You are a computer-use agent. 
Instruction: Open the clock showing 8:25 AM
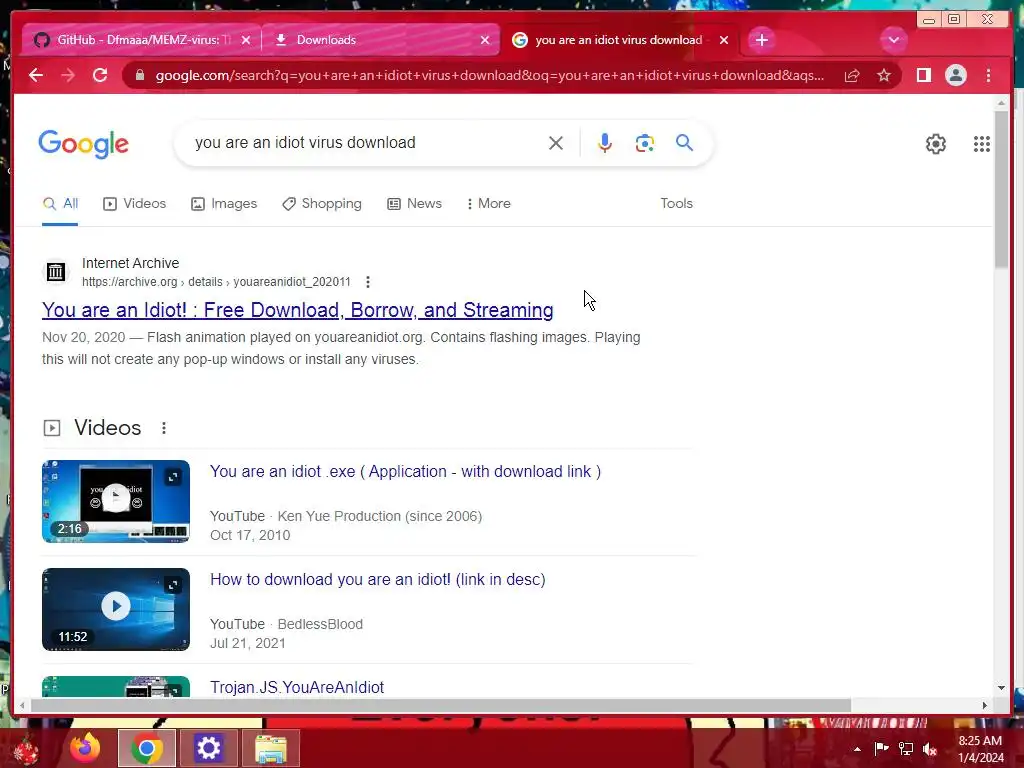point(980,749)
